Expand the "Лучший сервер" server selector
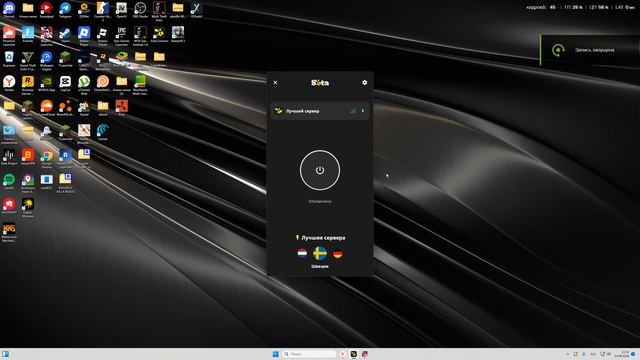Viewport: 640px width, 360px height. pos(320,111)
